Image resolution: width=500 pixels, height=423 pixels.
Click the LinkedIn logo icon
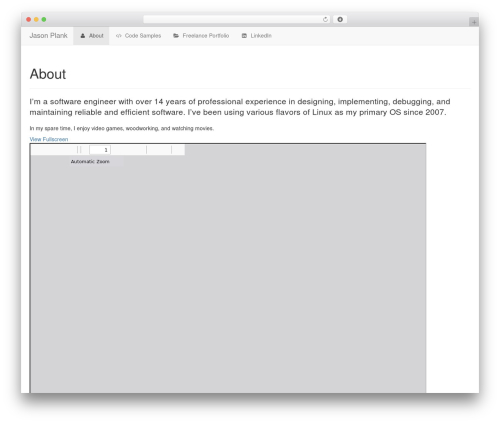coord(244,36)
